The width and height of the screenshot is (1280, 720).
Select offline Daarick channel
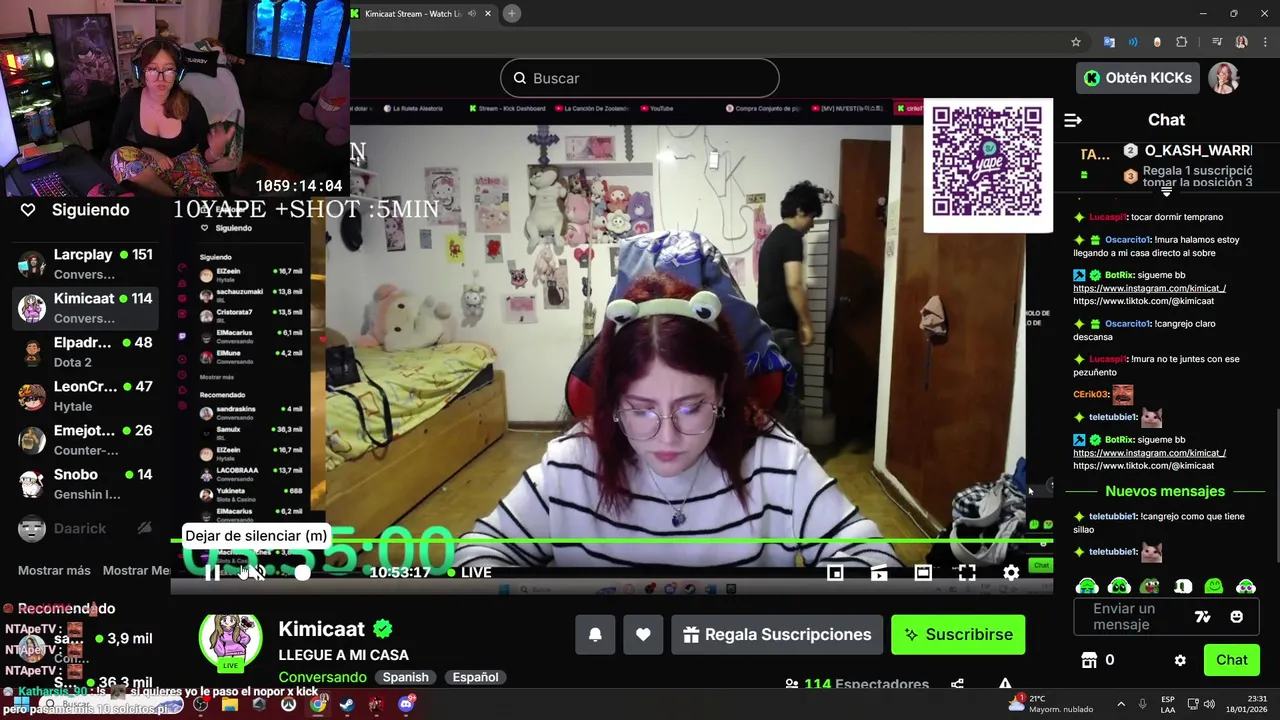(85, 528)
